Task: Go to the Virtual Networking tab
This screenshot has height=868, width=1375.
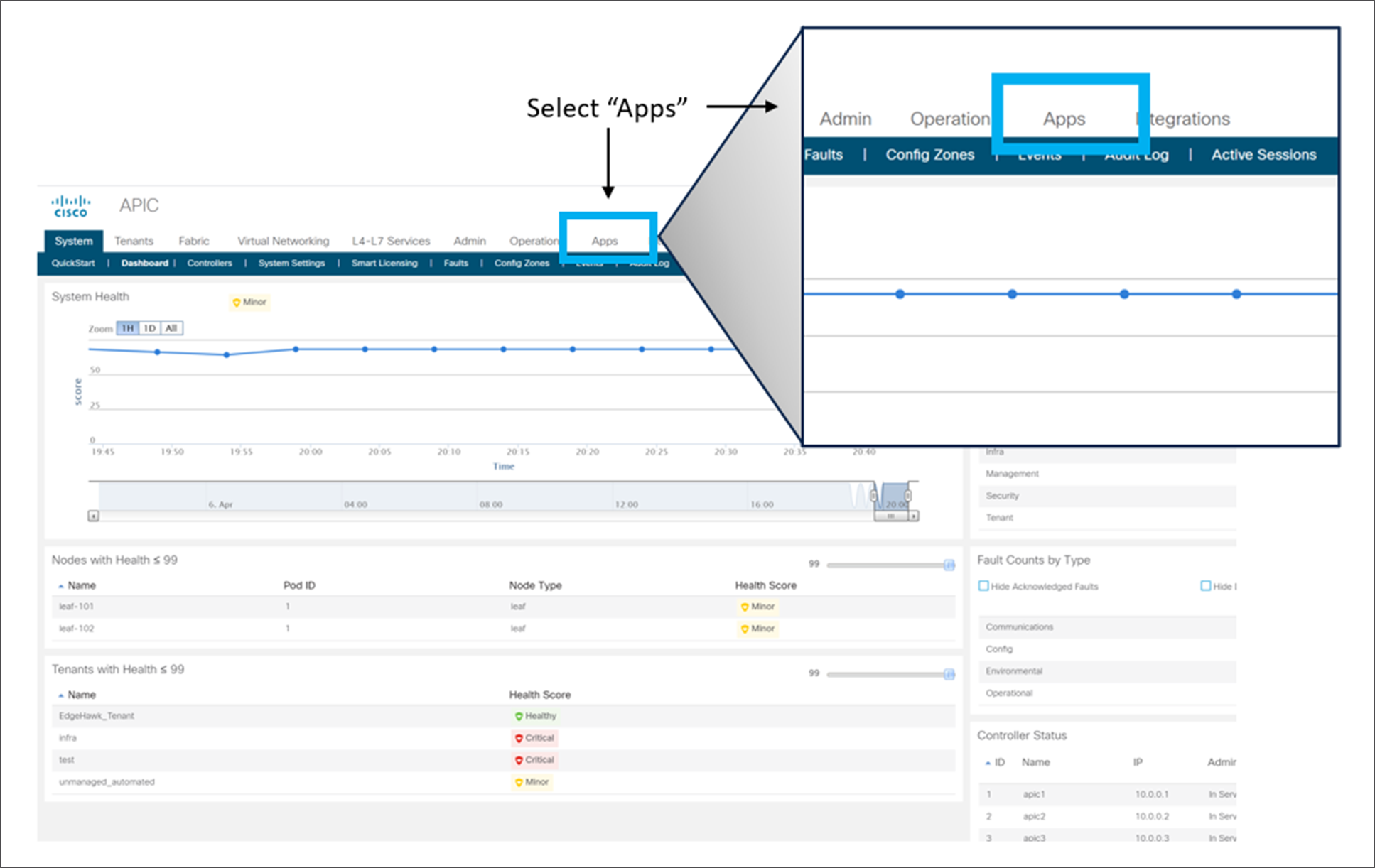Action: click(284, 241)
